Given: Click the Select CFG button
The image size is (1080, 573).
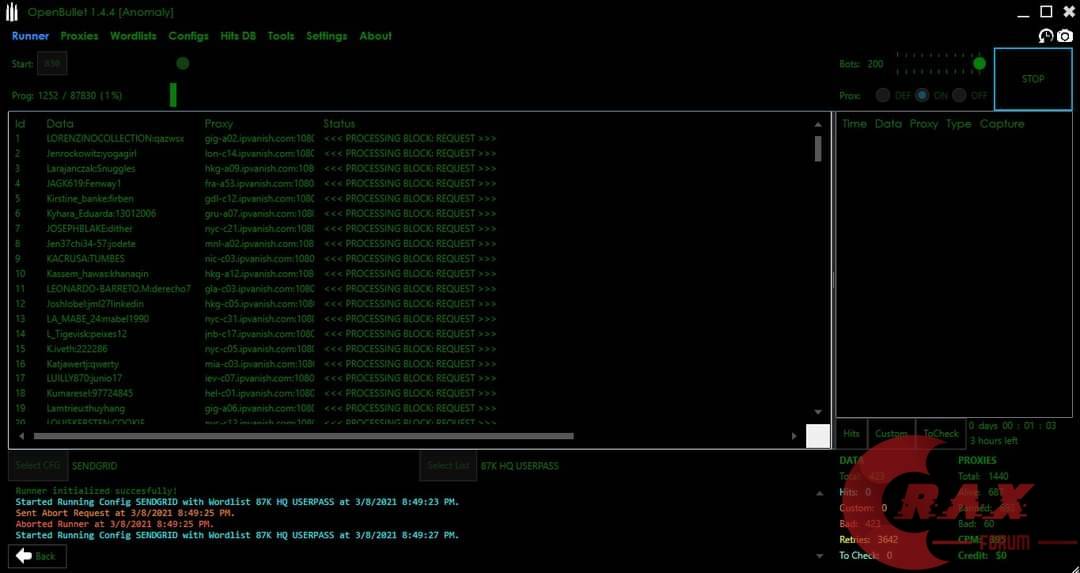Looking at the screenshot, I should pos(38,466).
